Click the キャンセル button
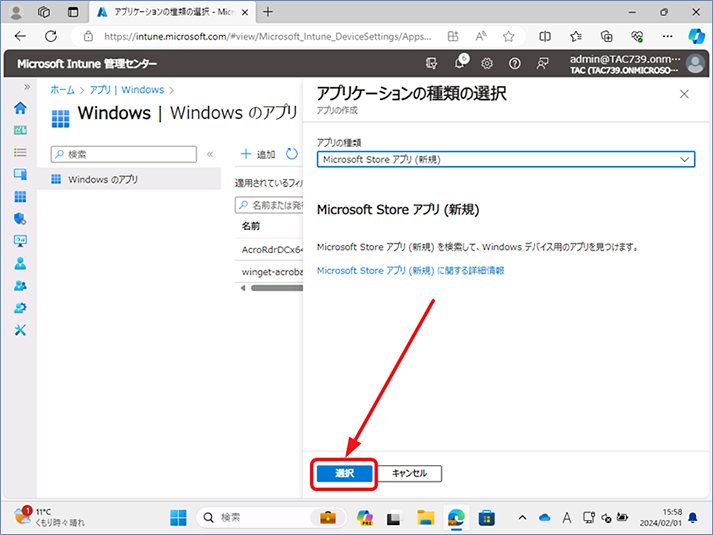 409,474
